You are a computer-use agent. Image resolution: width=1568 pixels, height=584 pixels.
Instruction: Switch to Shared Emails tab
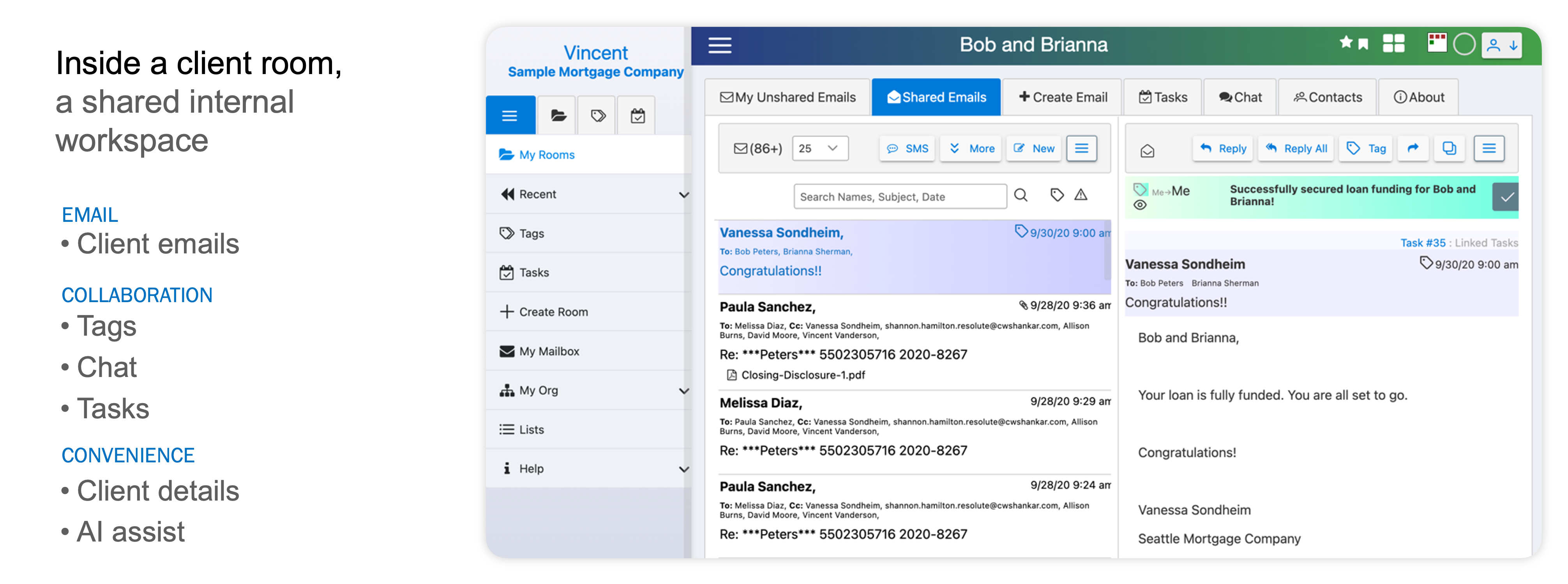(936, 97)
